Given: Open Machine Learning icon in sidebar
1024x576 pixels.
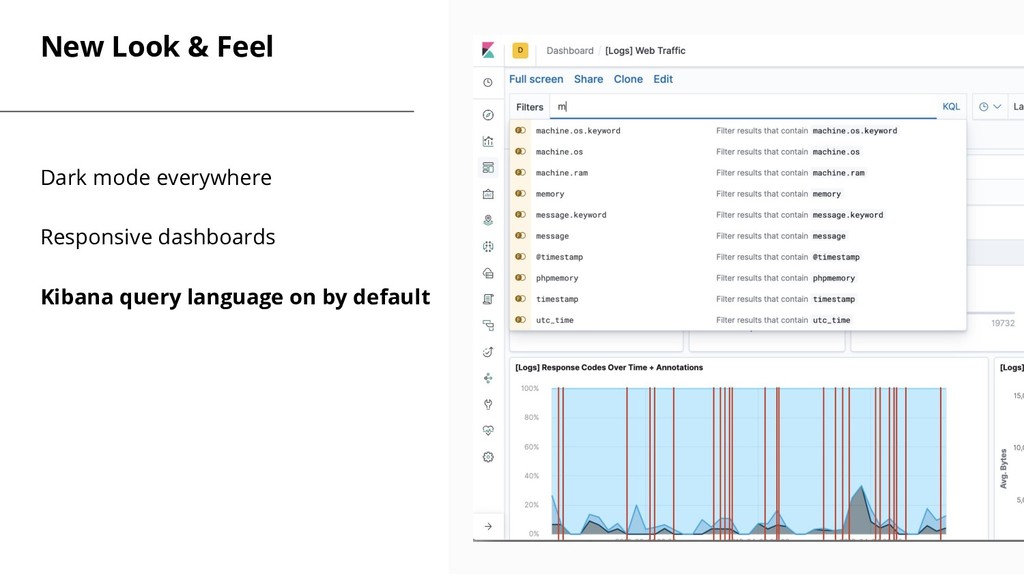Looking at the screenshot, I should (x=488, y=246).
